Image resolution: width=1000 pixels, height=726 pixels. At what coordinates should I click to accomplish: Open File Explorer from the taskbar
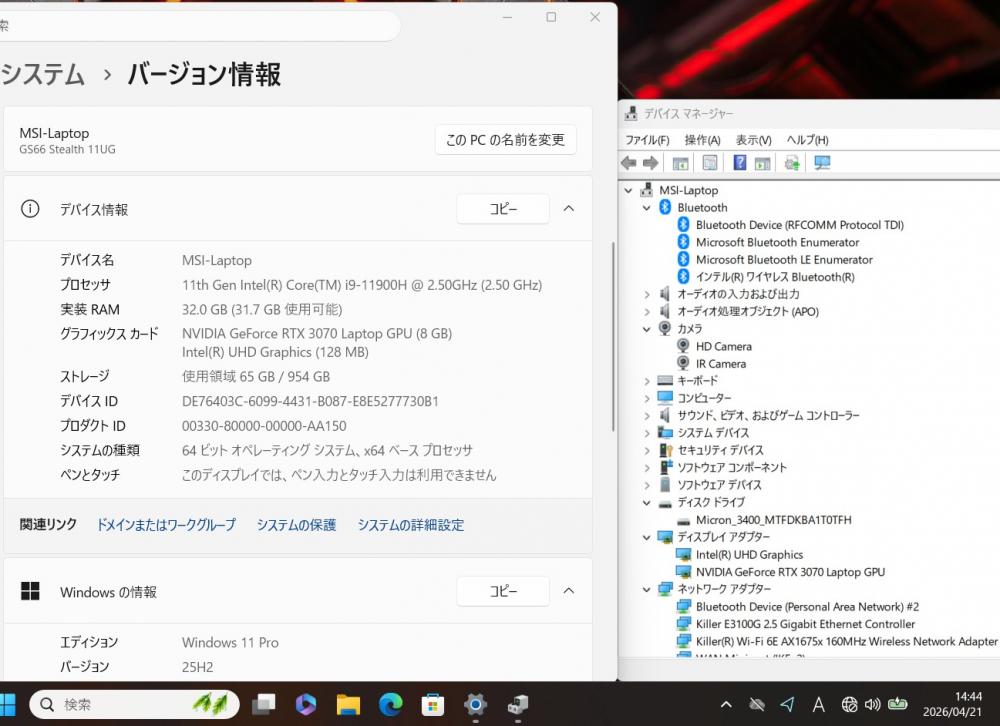tap(348, 704)
